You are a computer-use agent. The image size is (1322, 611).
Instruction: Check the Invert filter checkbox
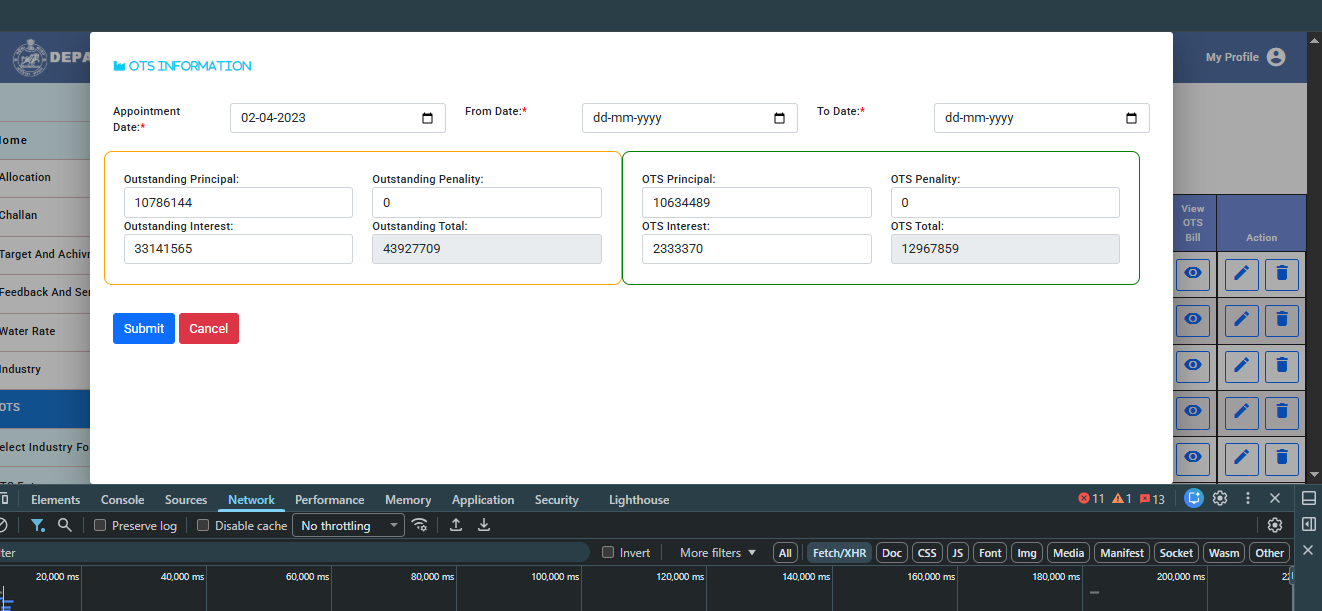click(x=608, y=553)
